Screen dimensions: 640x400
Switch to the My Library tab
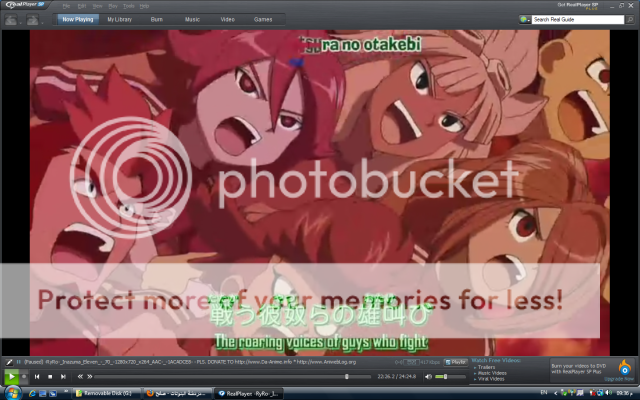pyautogui.click(x=119, y=19)
